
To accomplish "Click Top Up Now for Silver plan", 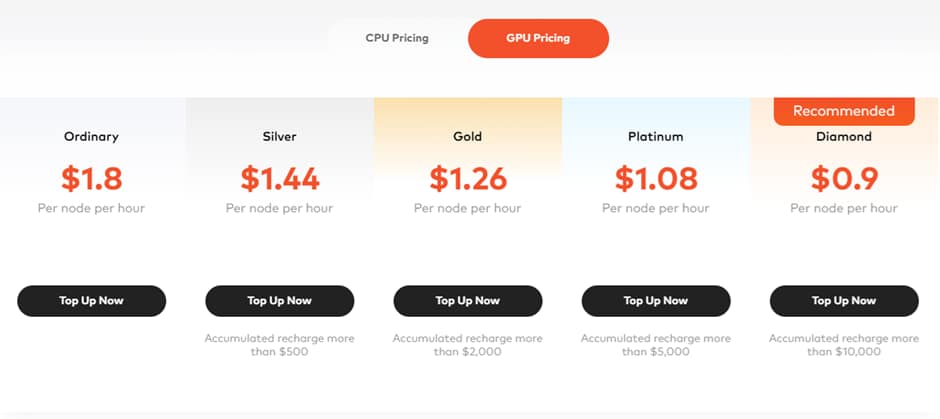I will pos(280,300).
